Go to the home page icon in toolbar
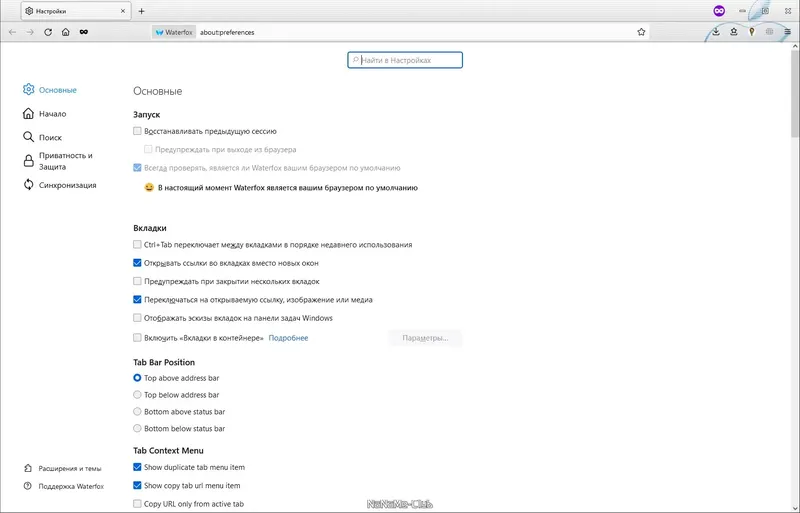This screenshot has height=513, width=800. 66,32
